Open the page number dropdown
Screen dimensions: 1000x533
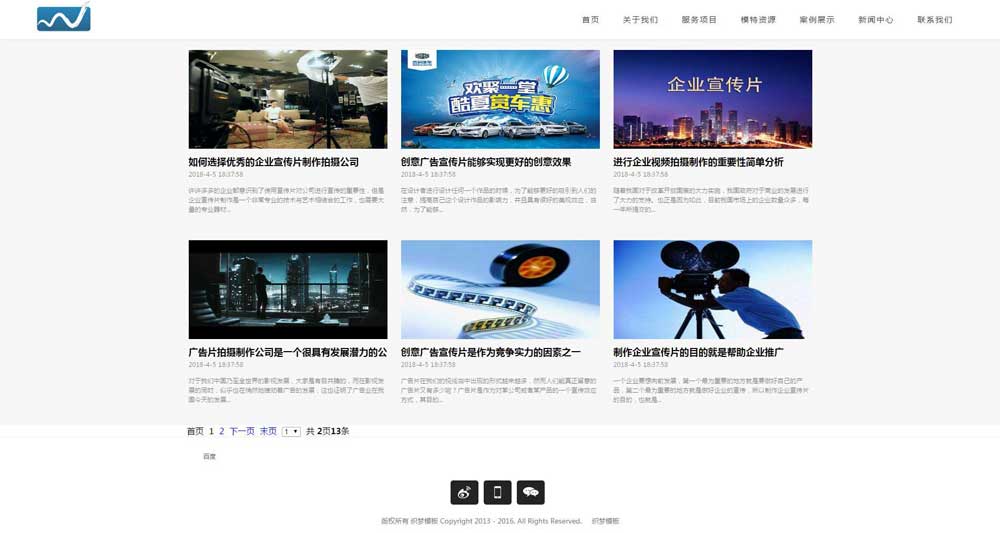coord(291,432)
